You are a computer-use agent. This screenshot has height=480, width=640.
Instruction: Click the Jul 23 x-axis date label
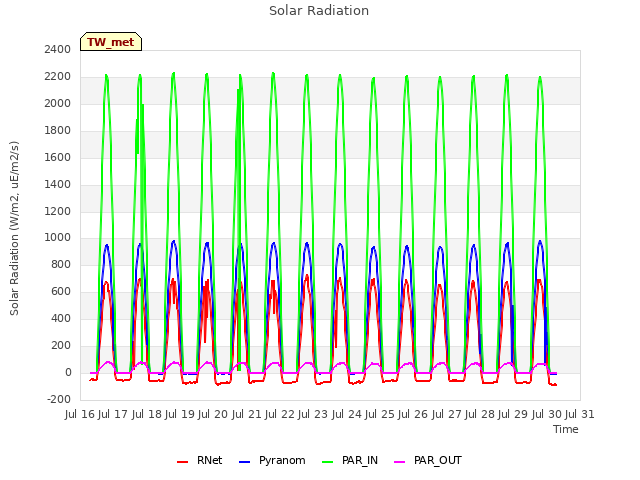pyautogui.click(x=313, y=414)
